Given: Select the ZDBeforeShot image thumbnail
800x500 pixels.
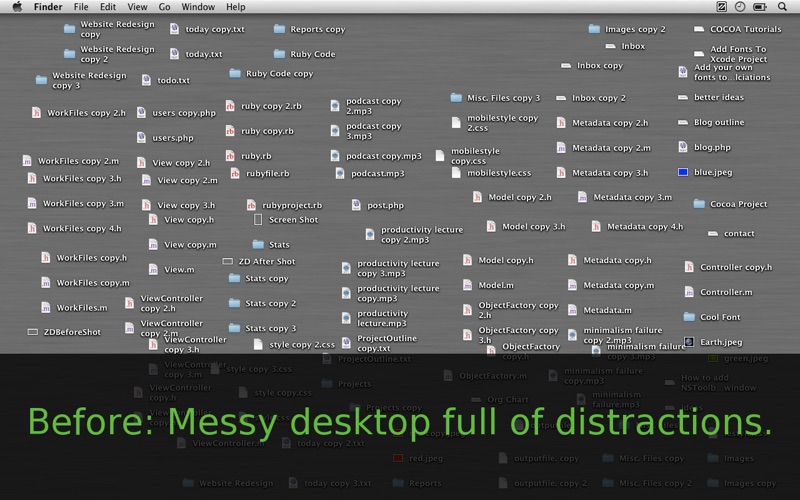Looking at the screenshot, I should (x=32, y=332).
